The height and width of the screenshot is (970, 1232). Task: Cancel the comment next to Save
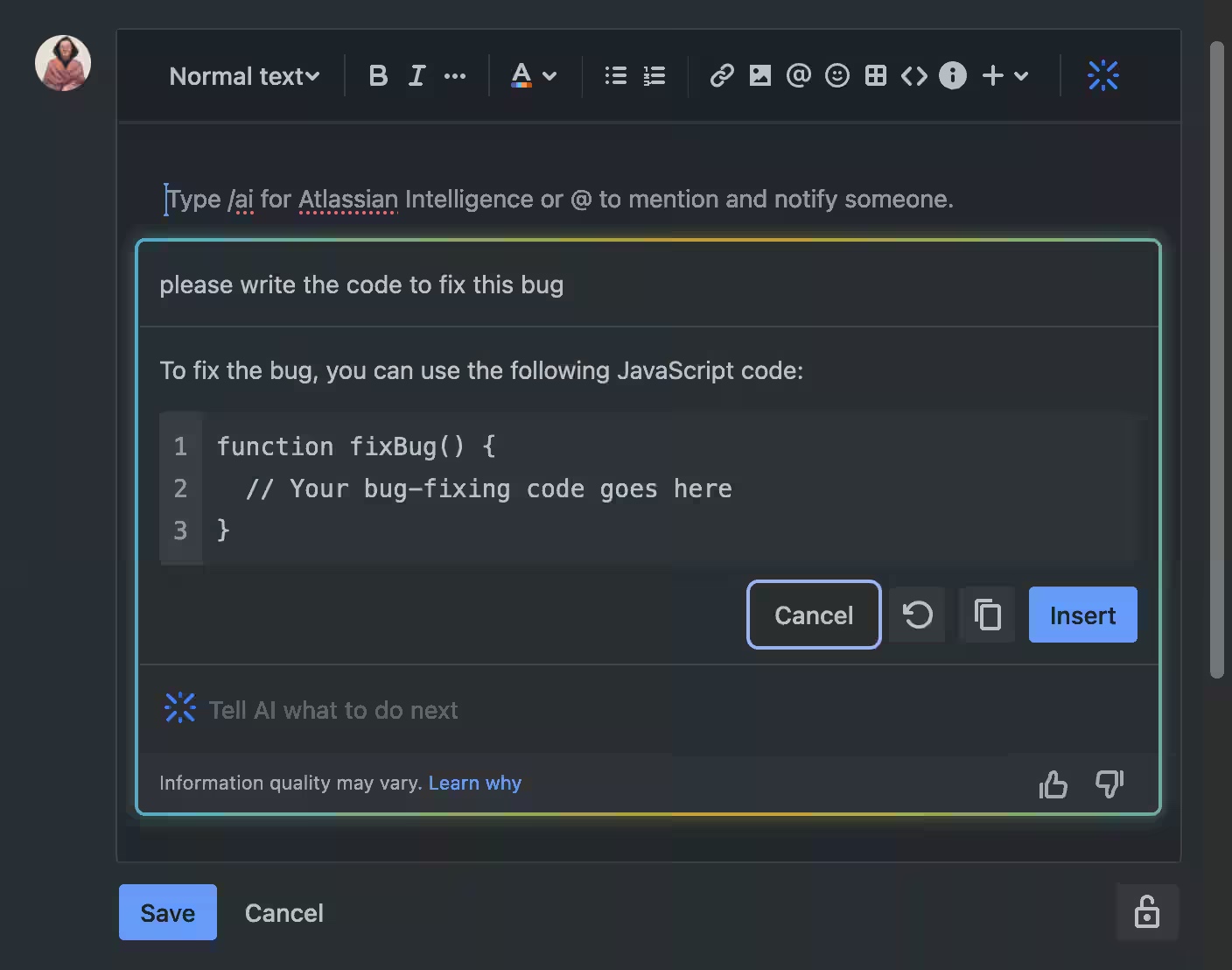tap(283, 912)
